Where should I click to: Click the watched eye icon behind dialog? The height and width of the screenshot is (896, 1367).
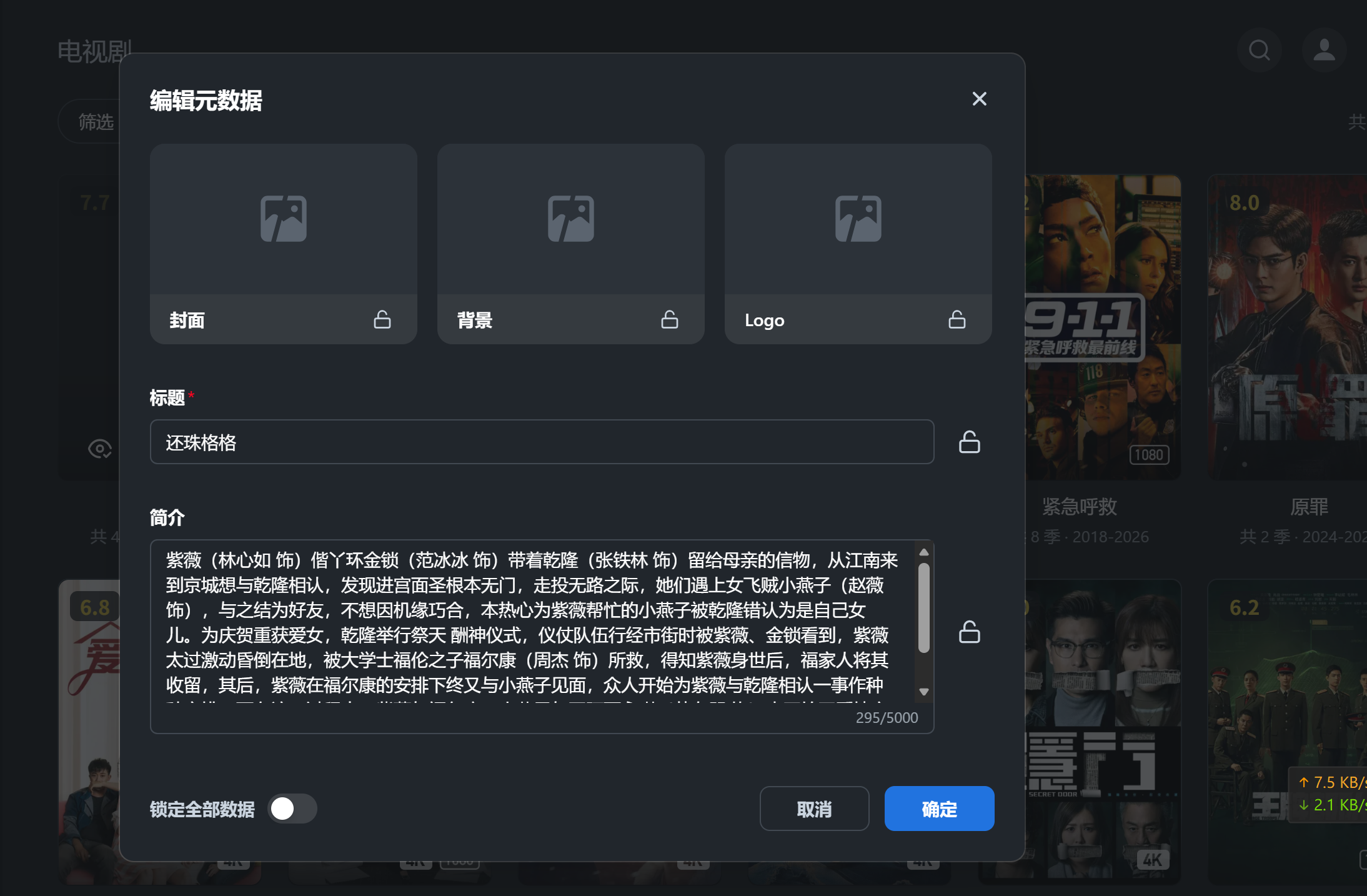(99, 448)
